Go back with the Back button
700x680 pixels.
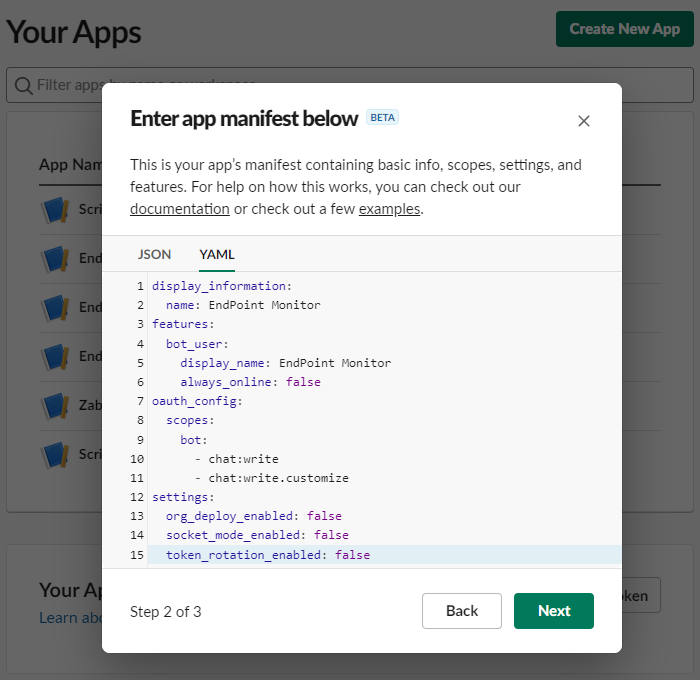pyautogui.click(x=462, y=610)
